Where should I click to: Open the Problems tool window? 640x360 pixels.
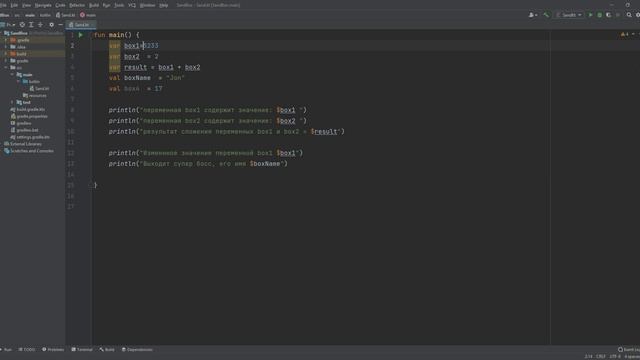[53, 350]
